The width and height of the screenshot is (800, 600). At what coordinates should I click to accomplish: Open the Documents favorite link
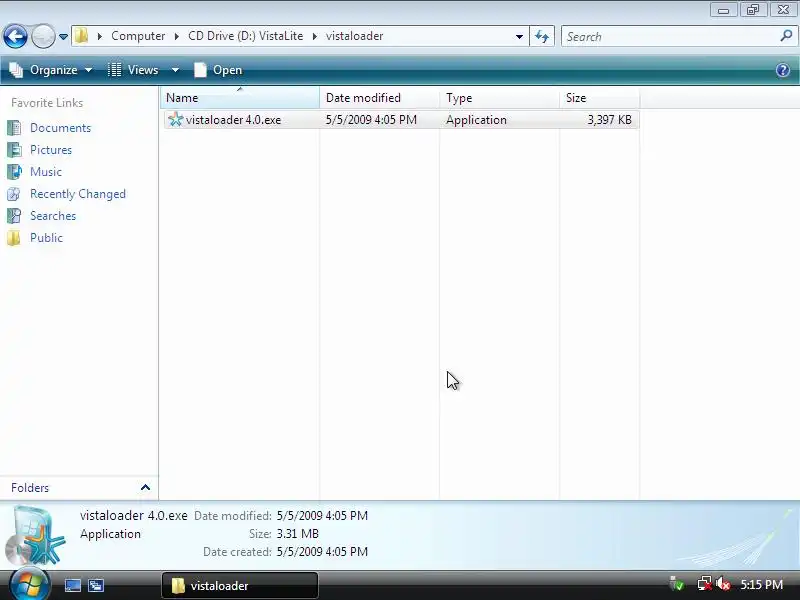[60, 128]
